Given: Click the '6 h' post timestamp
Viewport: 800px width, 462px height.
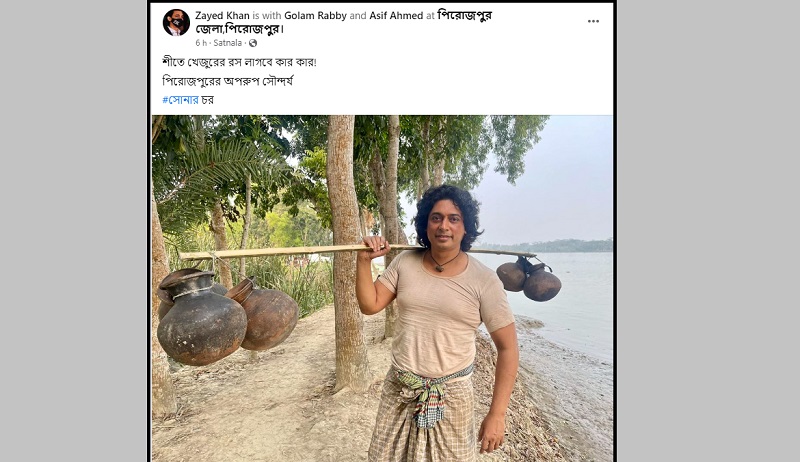Looking at the screenshot, I should click(201, 43).
